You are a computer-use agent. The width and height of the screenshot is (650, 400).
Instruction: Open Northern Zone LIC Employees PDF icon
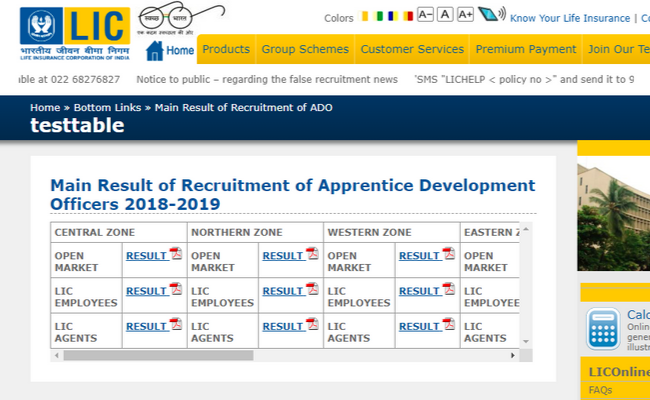pyautogui.click(x=312, y=290)
